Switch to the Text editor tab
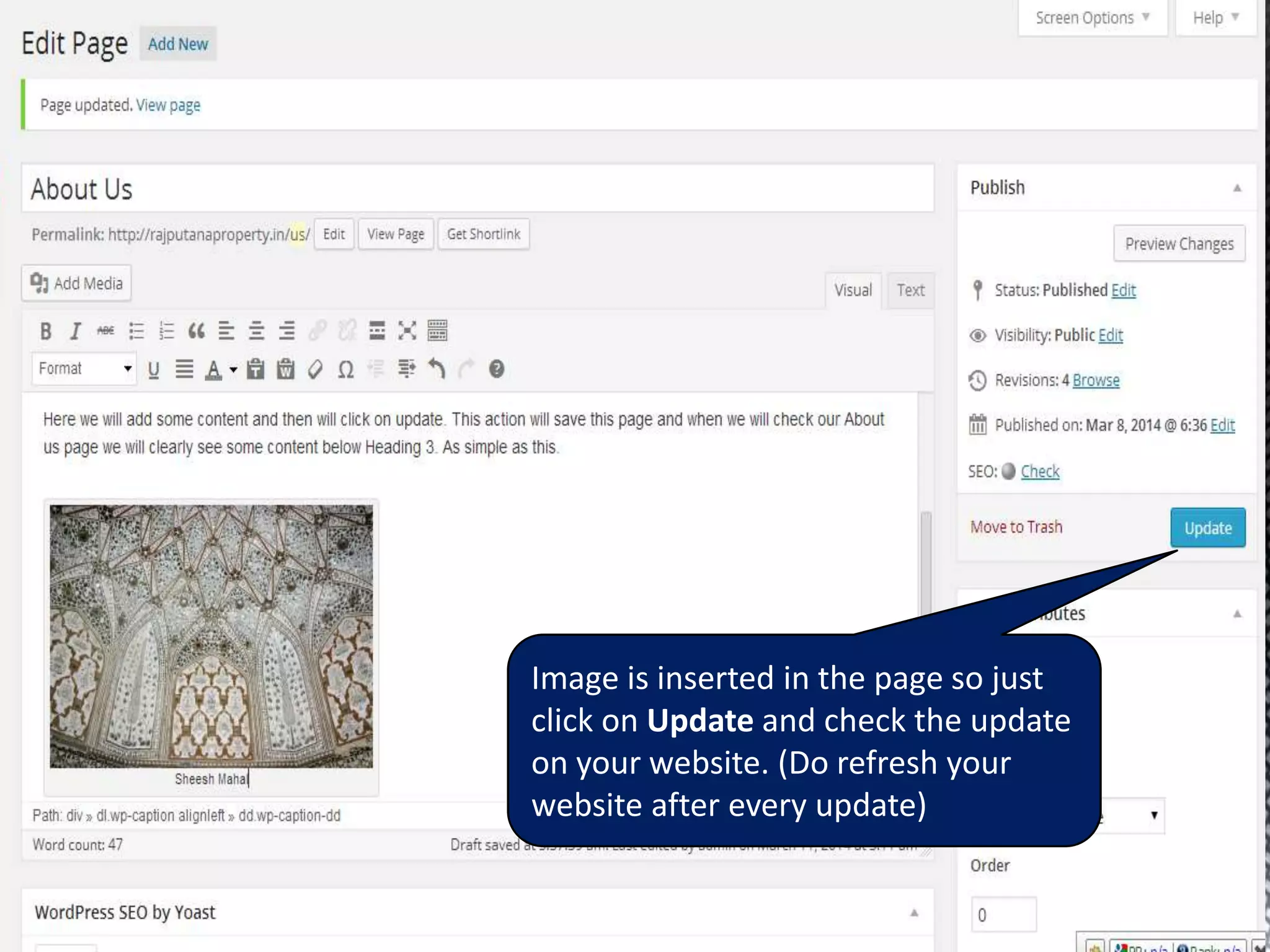Image resolution: width=1270 pixels, height=952 pixels. point(910,290)
